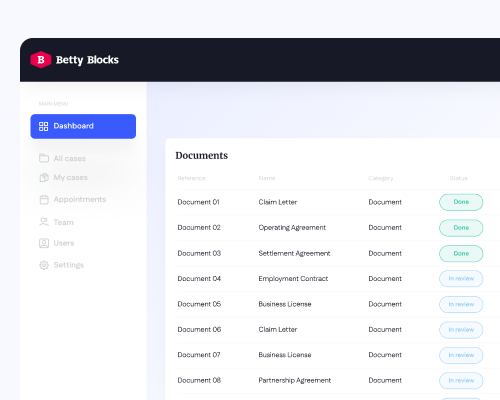Viewport: 500px width, 400px height.
Task: Click the Team people icon
Action: [x=44, y=222]
